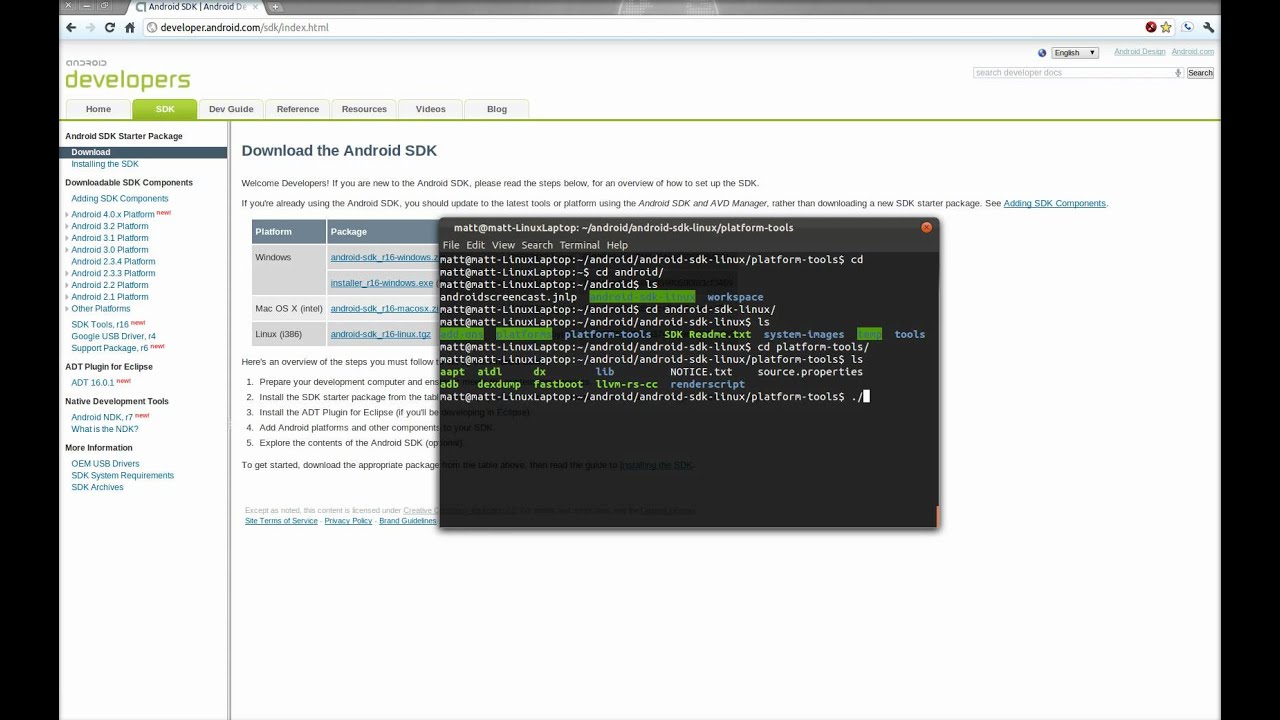Open the terminal Help menu

pyautogui.click(x=617, y=245)
